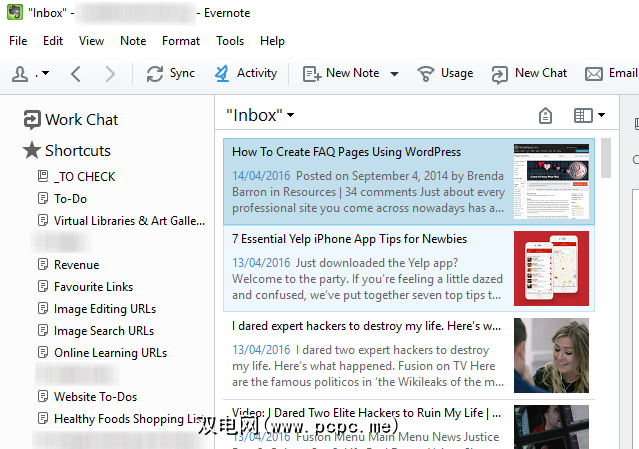639x449 pixels.
Task: Select the Shortcuts star heading
Action: click(x=67, y=151)
